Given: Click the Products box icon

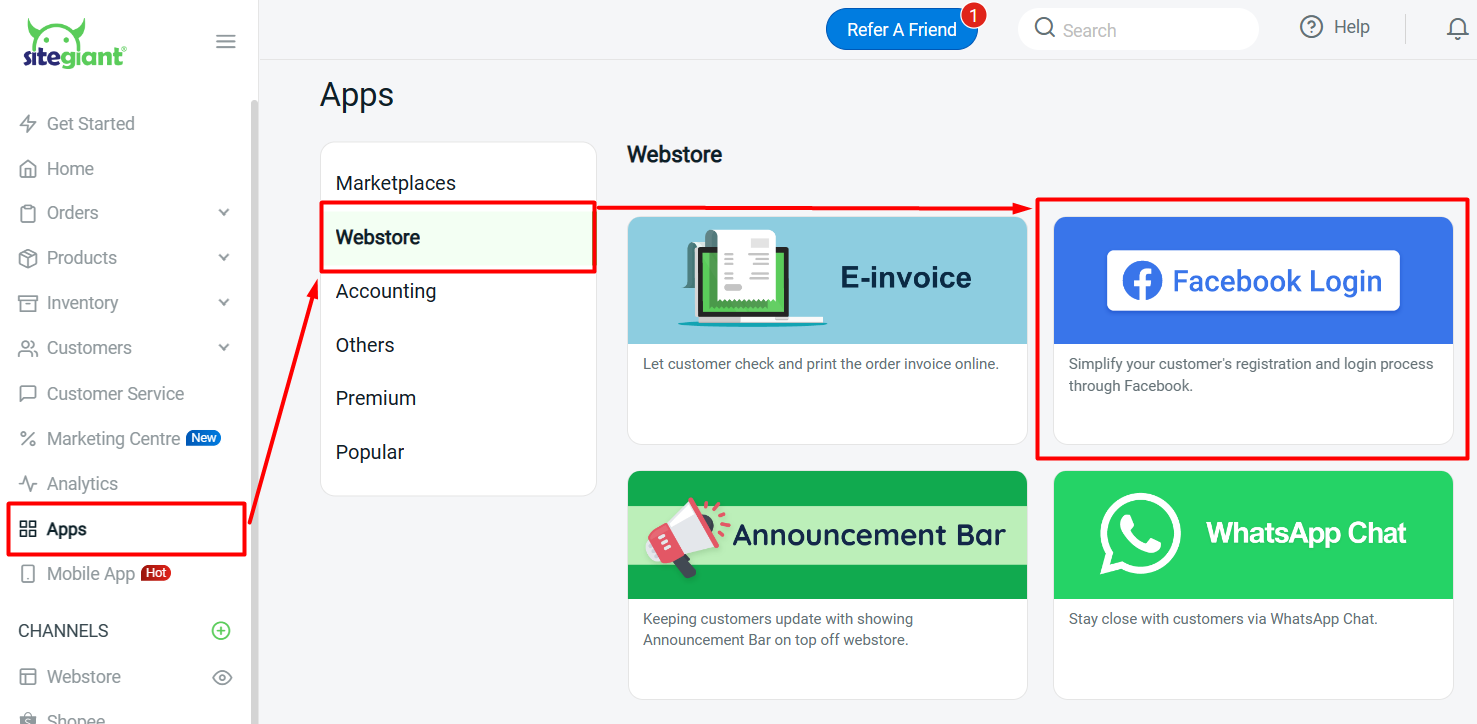Looking at the screenshot, I should pyautogui.click(x=28, y=258).
